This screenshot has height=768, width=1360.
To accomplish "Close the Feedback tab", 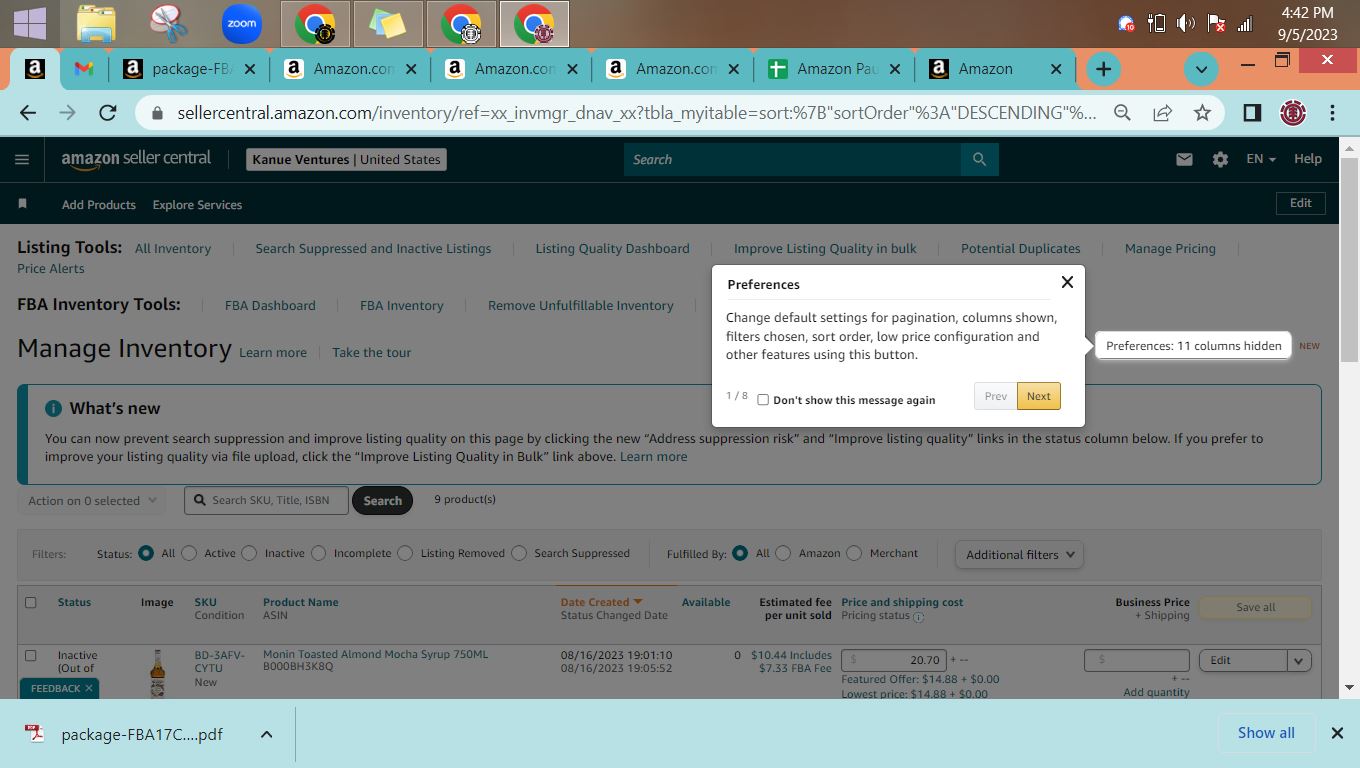I will coord(89,688).
